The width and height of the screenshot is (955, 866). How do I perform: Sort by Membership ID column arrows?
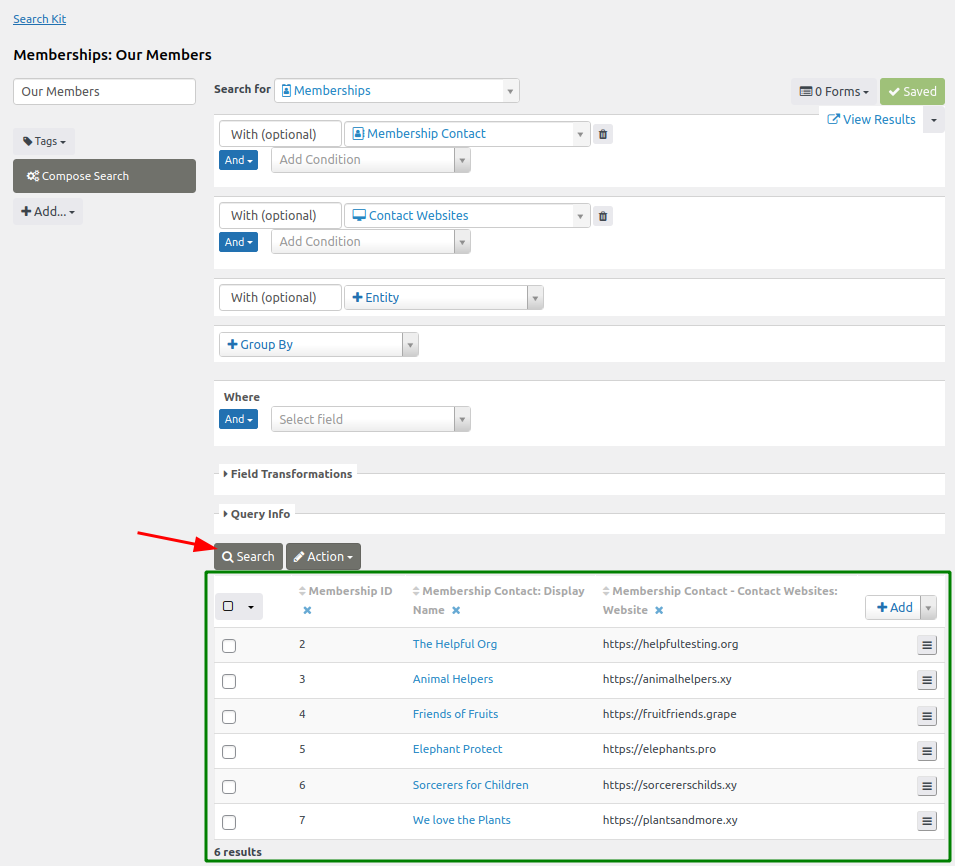(302, 591)
